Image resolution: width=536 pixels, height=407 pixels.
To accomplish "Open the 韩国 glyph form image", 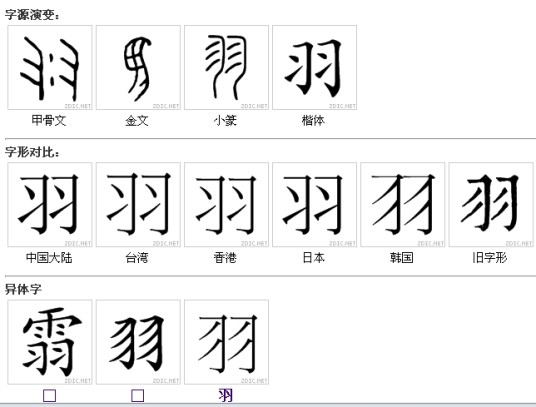I will [403, 205].
